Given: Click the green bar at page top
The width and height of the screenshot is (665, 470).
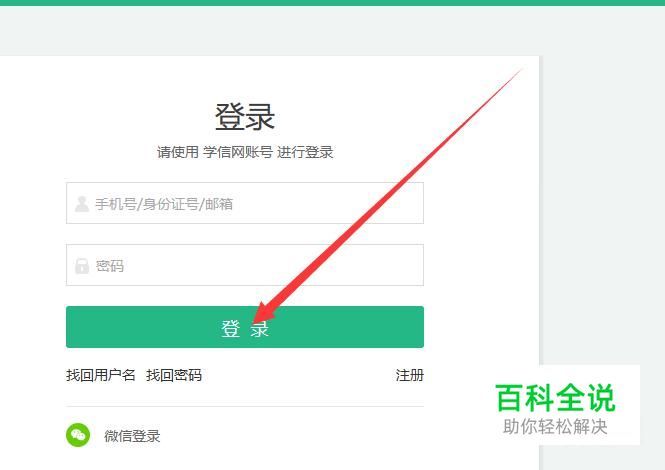Looking at the screenshot, I should (x=332, y=3).
